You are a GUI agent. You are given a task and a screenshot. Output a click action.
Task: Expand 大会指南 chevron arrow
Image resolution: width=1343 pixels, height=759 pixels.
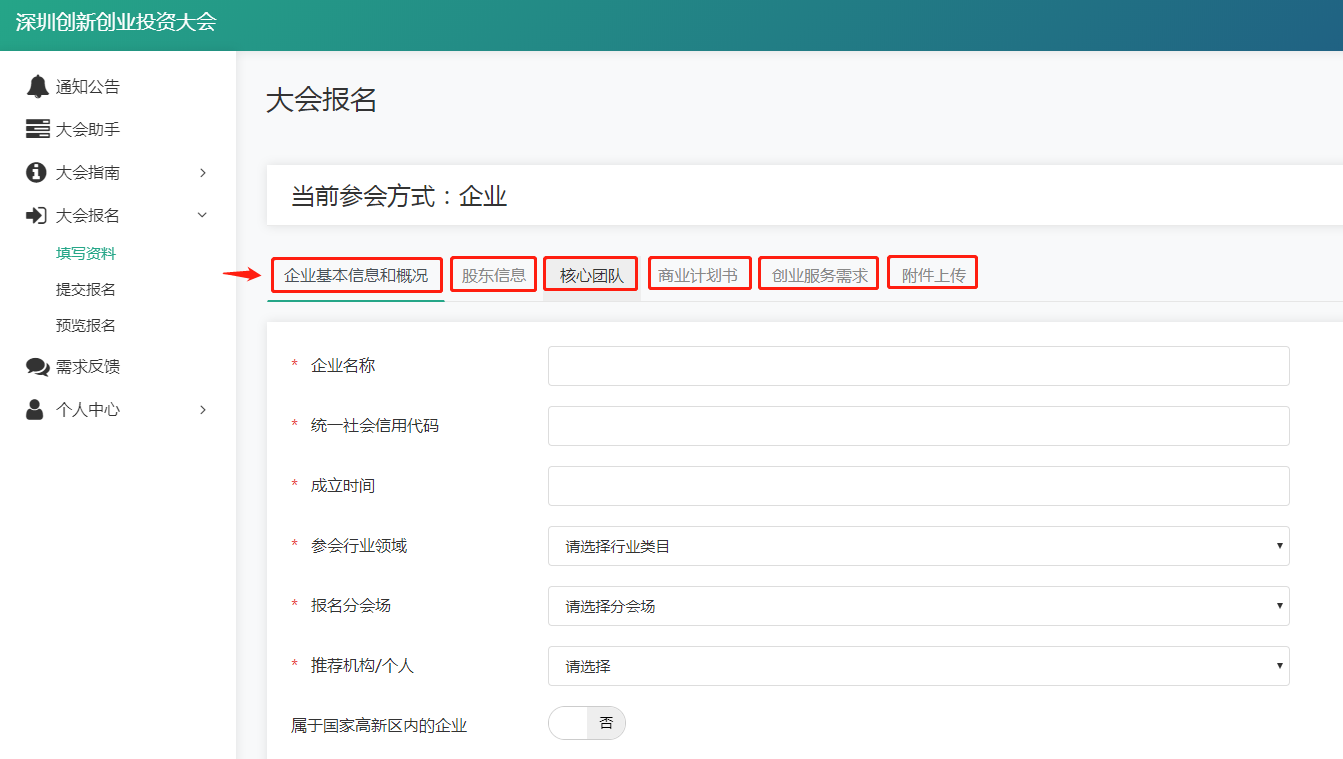point(203,173)
